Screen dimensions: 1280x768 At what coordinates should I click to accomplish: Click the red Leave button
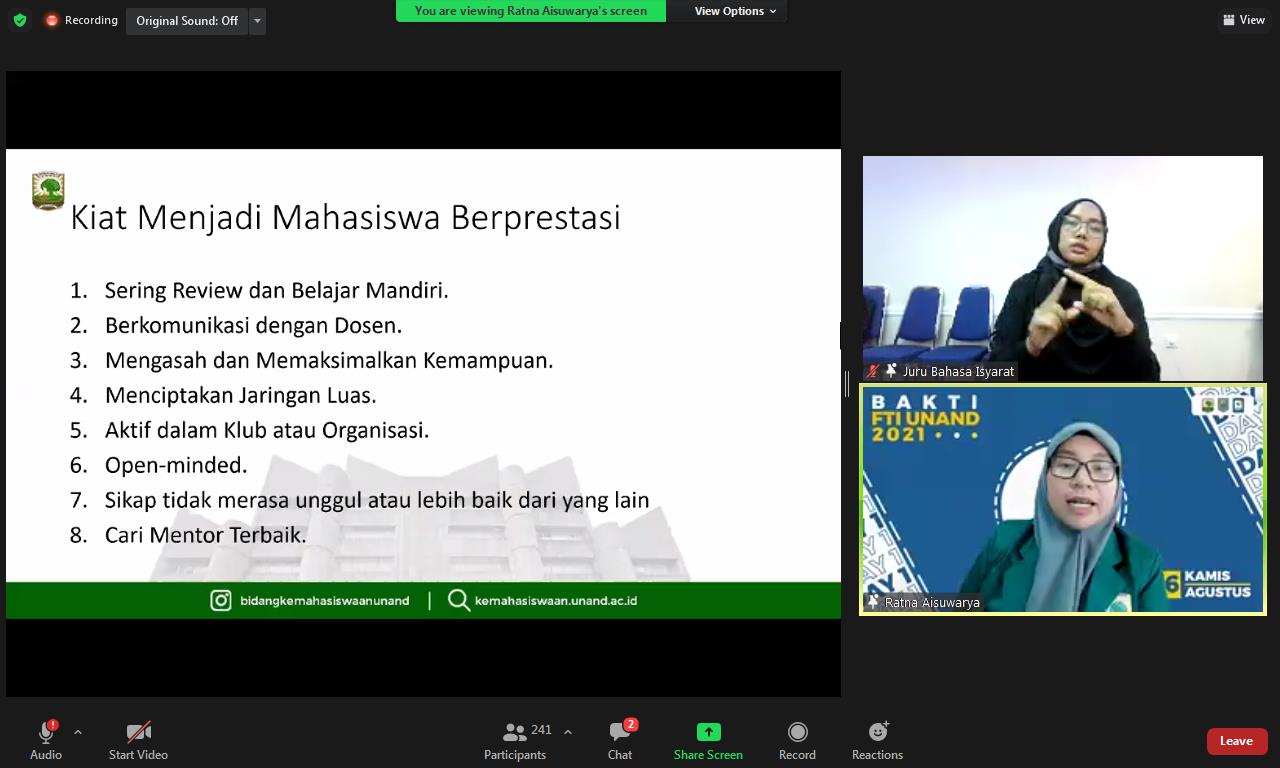pyautogui.click(x=1236, y=741)
